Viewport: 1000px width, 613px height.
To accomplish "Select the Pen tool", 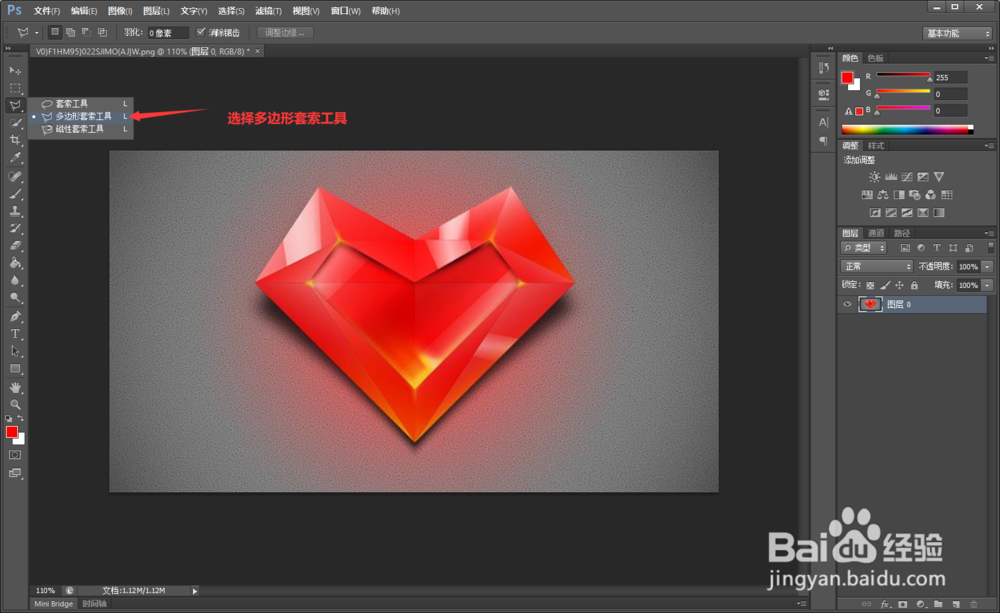I will coord(15,316).
